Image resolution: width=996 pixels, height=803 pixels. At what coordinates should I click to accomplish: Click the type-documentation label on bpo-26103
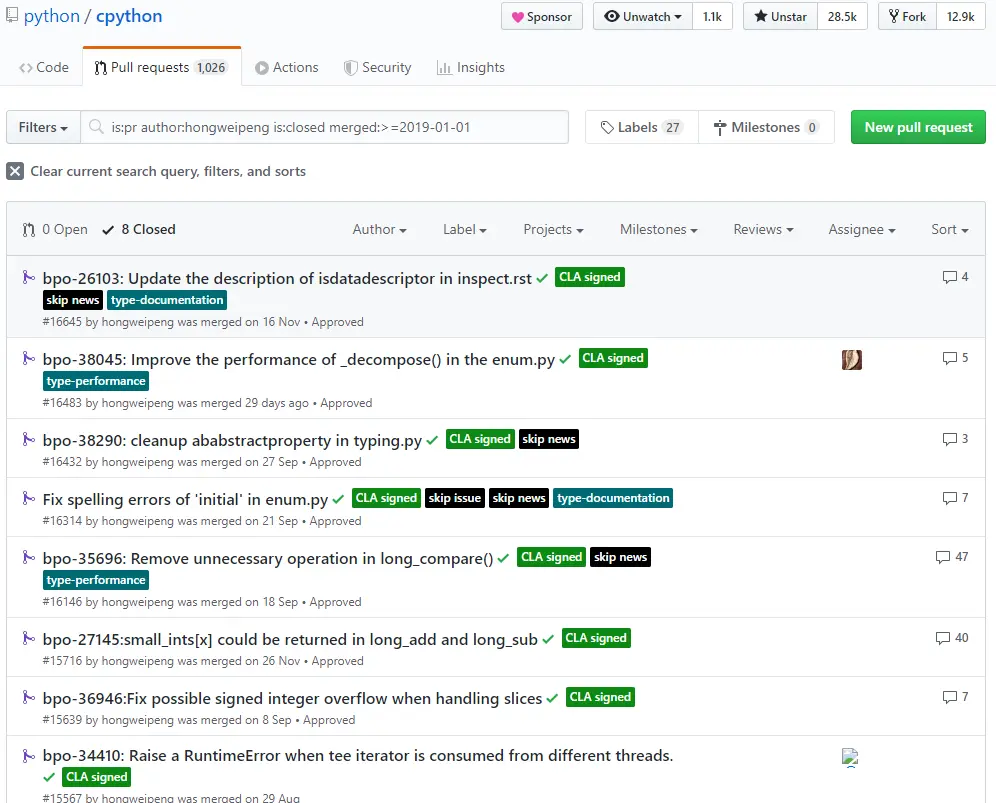tap(167, 300)
